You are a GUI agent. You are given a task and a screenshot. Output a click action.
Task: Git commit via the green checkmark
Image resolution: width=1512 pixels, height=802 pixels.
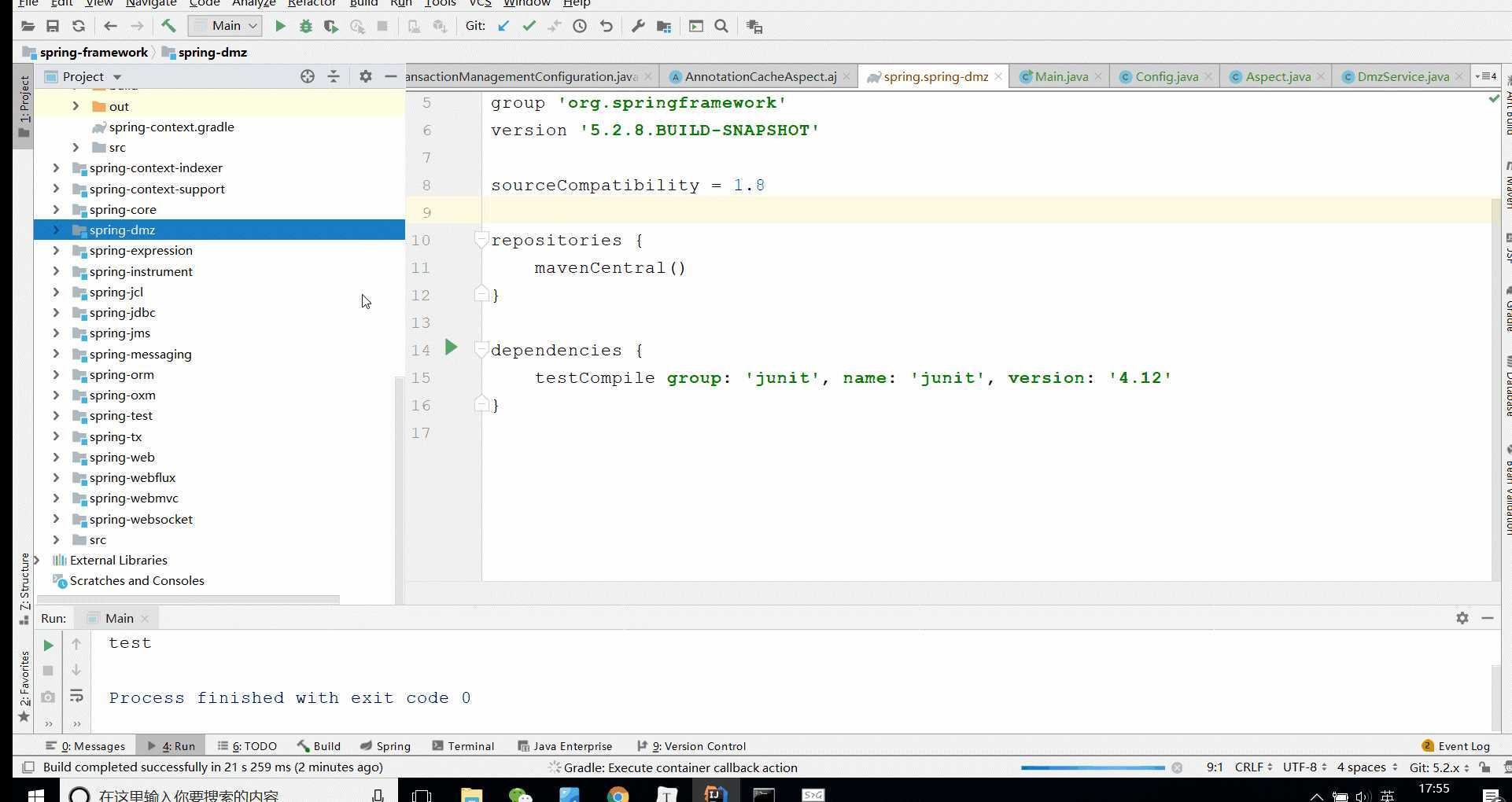click(x=529, y=26)
